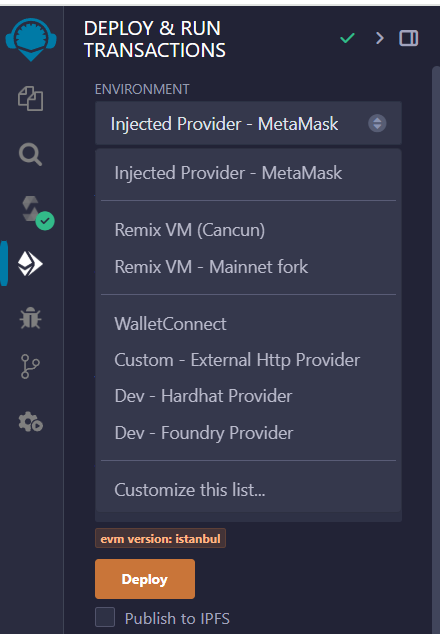Open the Environment dropdown selector

point(248,123)
